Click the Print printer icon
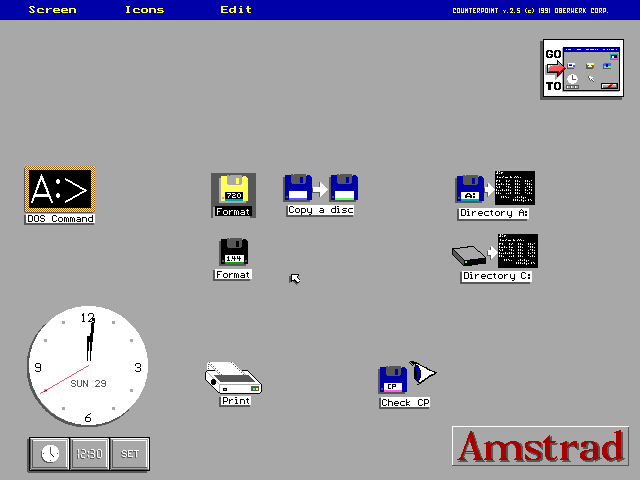Image resolution: width=640 pixels, height=480 pixels. (x=234, y=378)
